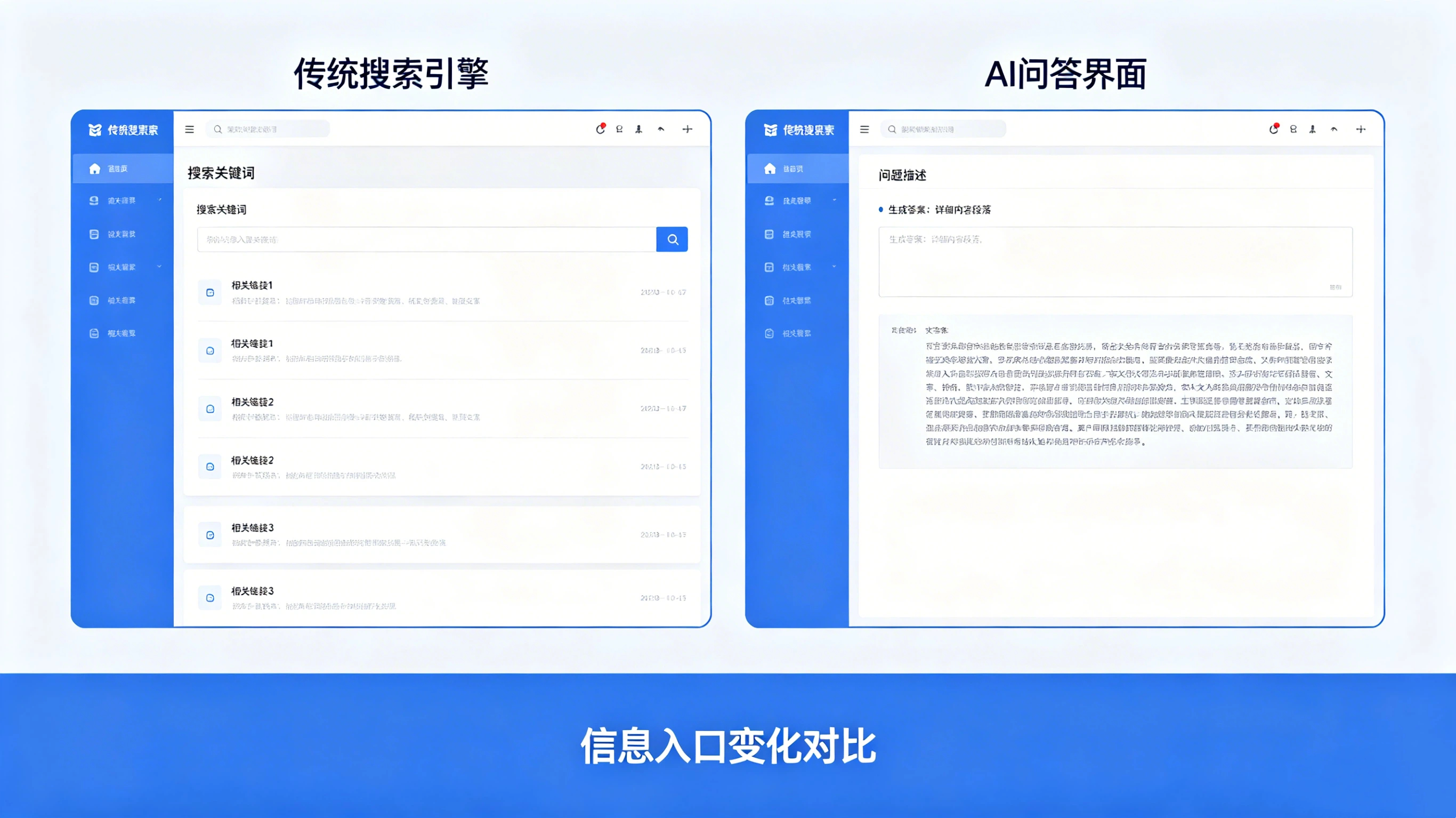Expand the fourth sidebar item's chevron in AI问答界面 panel
The image size is (1456, 818).
click(834, 267)
